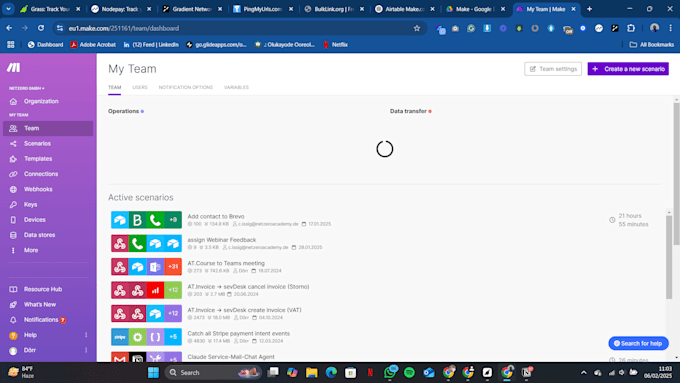
Task: Select the TEAM tab
Action: pos(114,87)
